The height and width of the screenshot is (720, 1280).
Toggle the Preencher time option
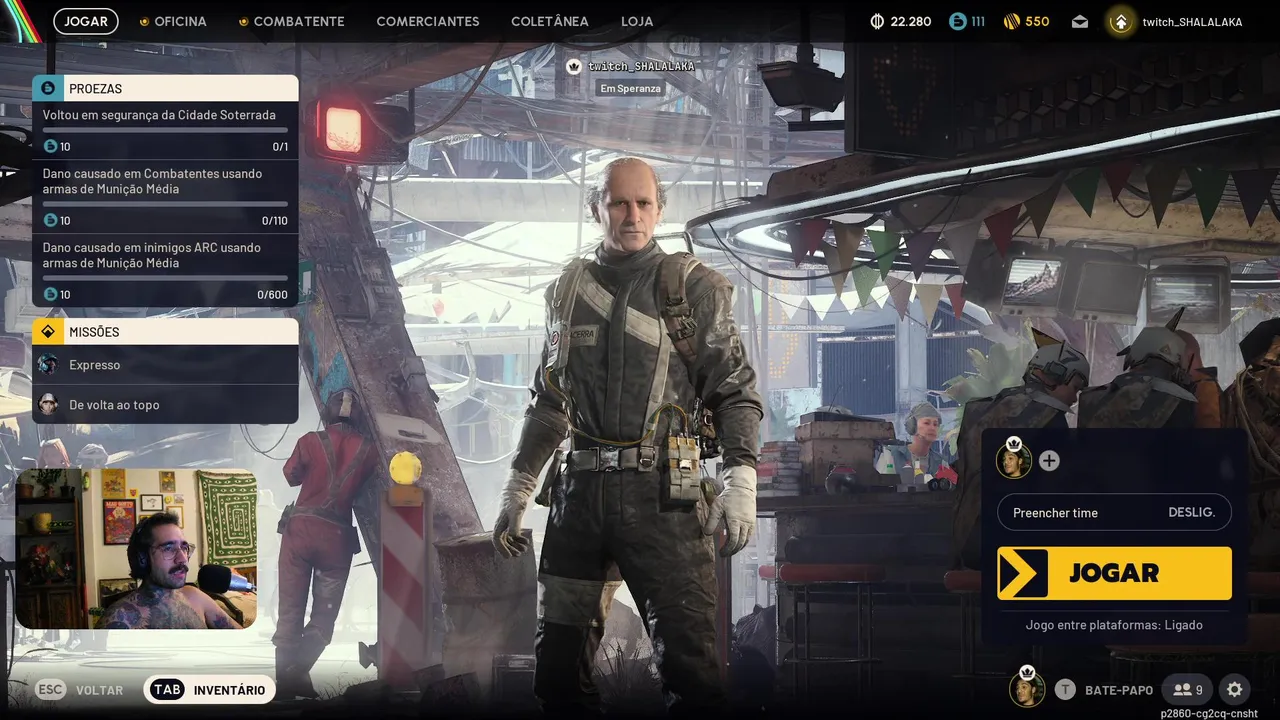1114,512
